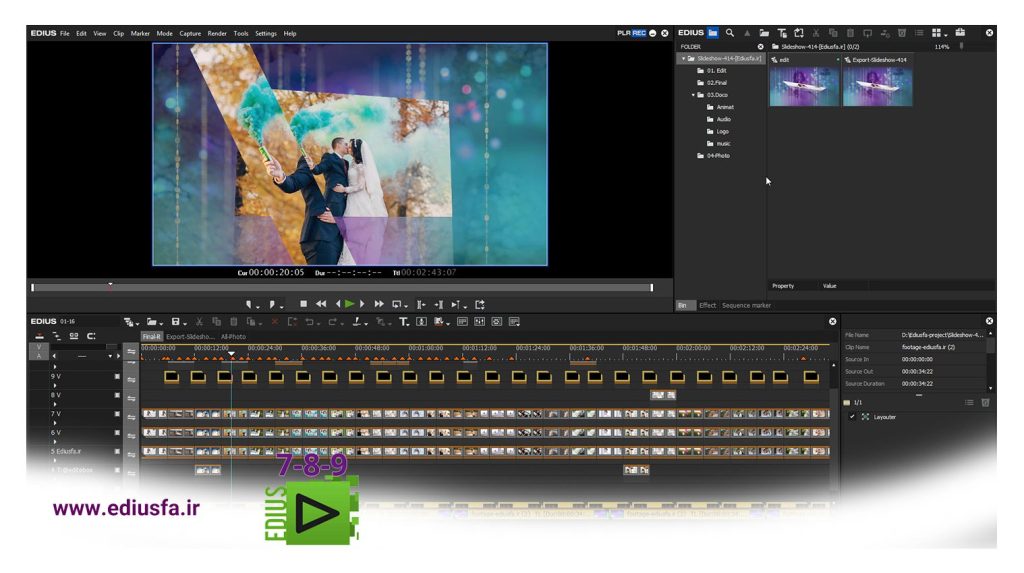
Task: Click the Stop button in player controls
Action: tap(303, 304)
